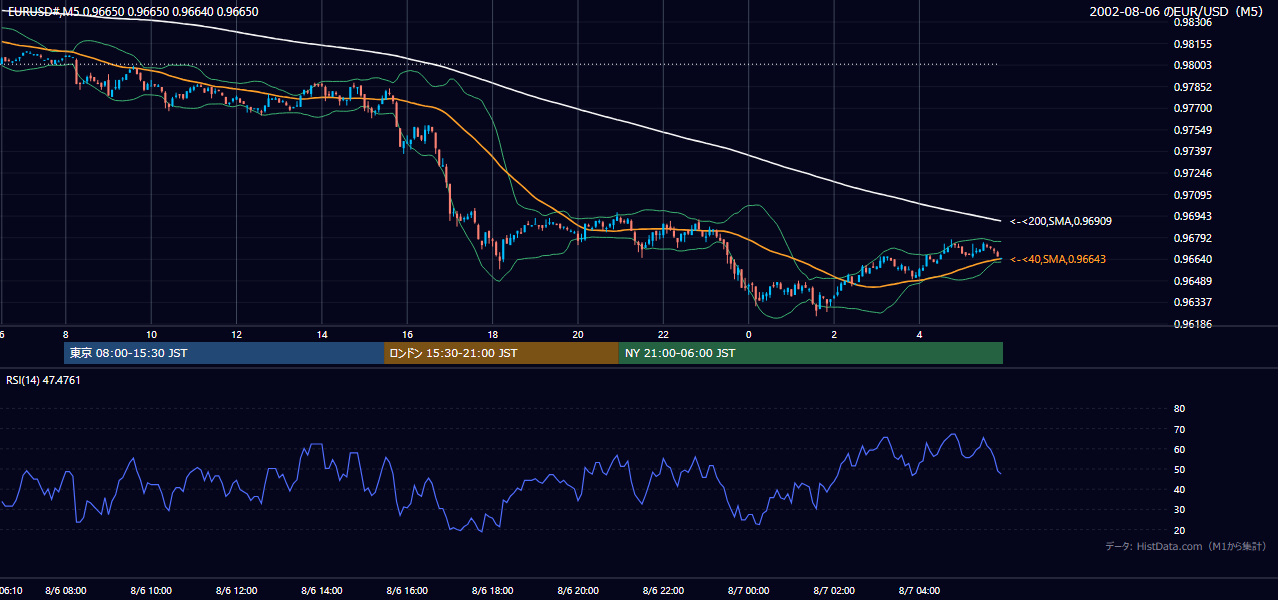Click the 8/7 02:00 time axis label

tap(833, 591)
